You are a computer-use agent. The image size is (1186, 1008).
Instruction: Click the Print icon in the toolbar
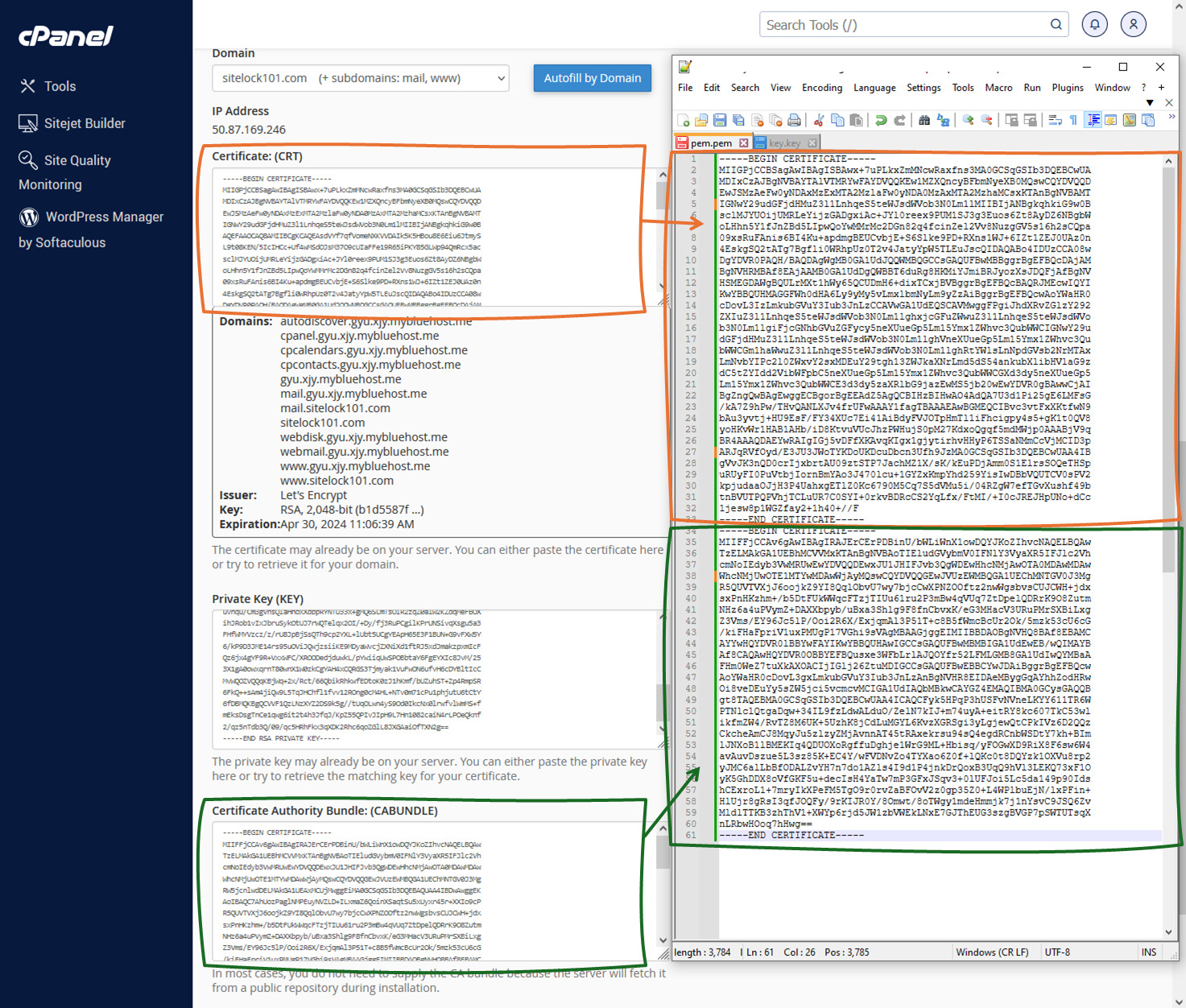point(794,120)
